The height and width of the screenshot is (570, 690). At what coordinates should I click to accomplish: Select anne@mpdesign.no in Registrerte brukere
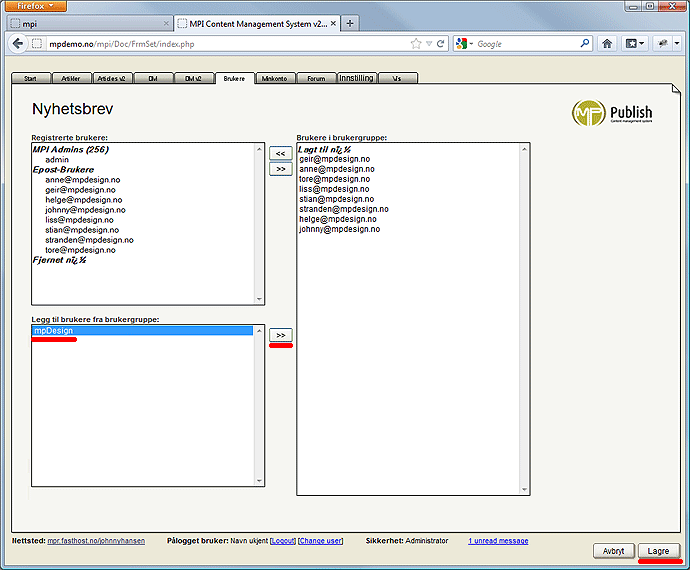[x=83, y=180]
